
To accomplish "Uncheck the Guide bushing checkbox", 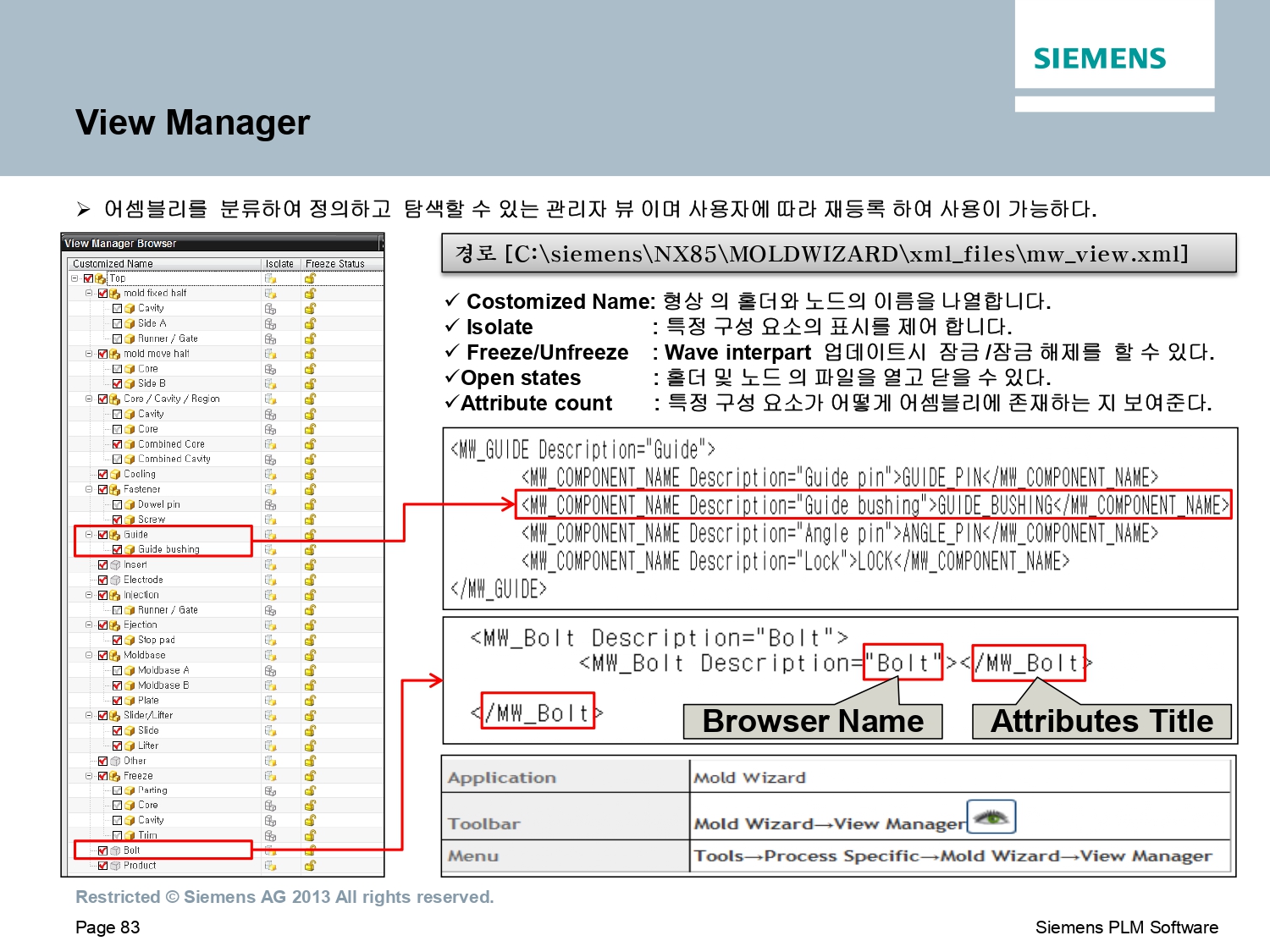I will point(117,549).
